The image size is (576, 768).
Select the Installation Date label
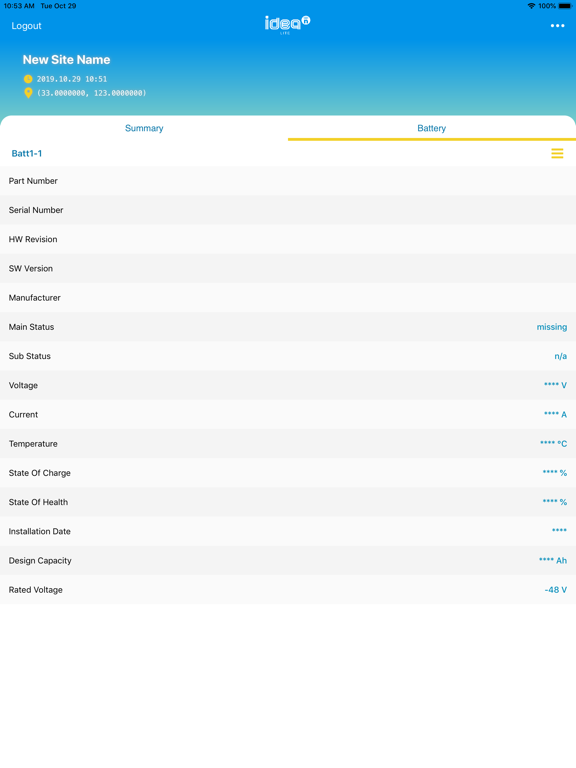coord(40,531)
